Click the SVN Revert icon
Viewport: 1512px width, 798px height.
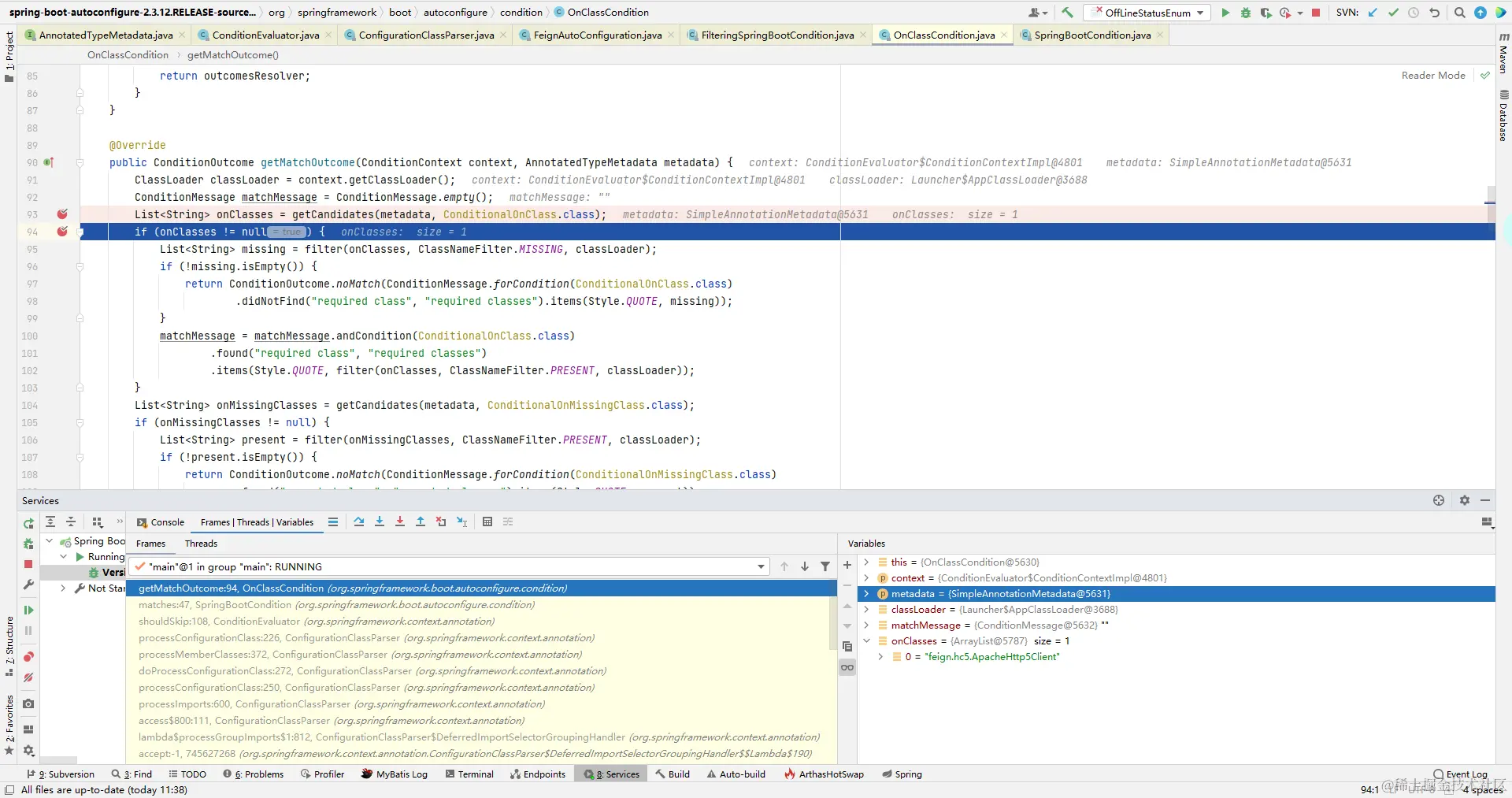coord(1434,13)
